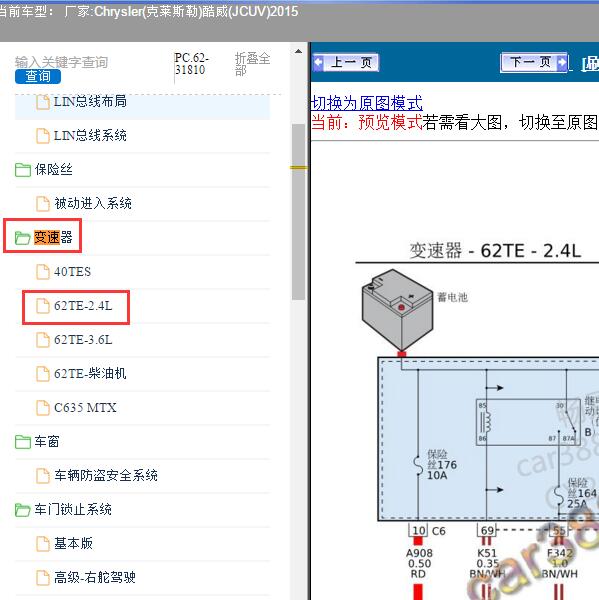This screenshot has height=600, width=599.
Task: Click page icon beside 62TE-3.6L
Action: pyautogui.click(x=43, y=340)
